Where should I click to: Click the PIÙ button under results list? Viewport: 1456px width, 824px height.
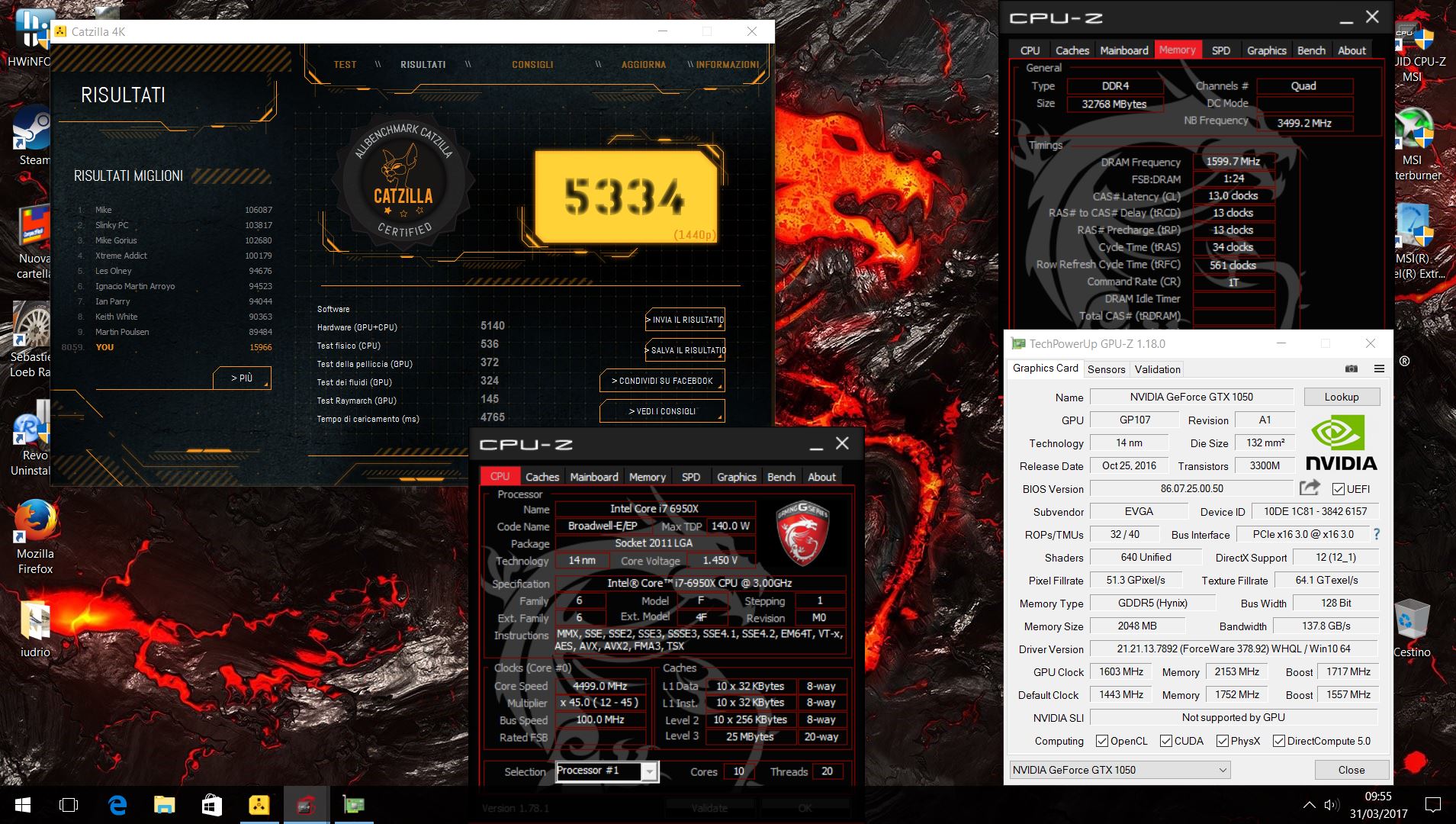[242, 378]
